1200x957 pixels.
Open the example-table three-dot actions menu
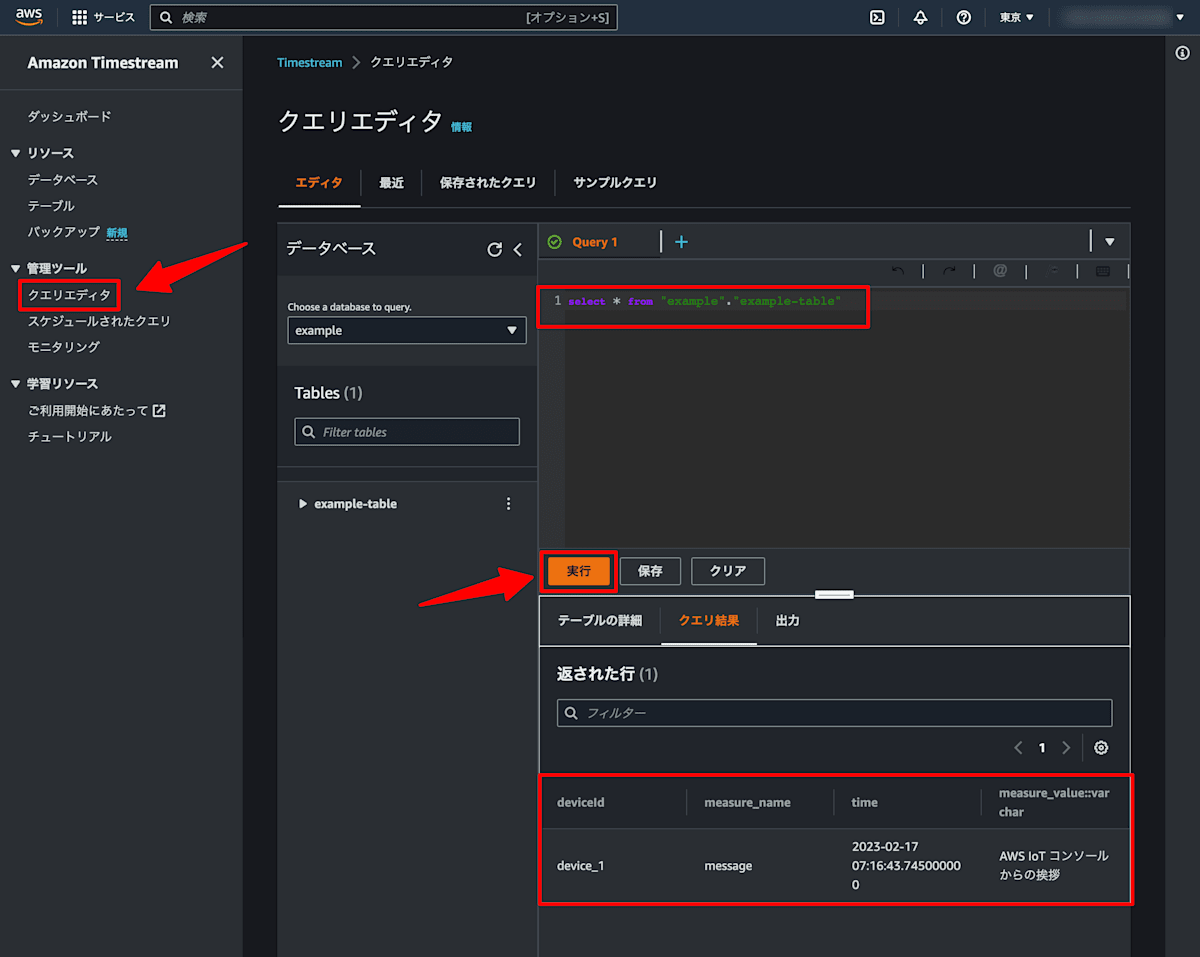click(508, 504)
